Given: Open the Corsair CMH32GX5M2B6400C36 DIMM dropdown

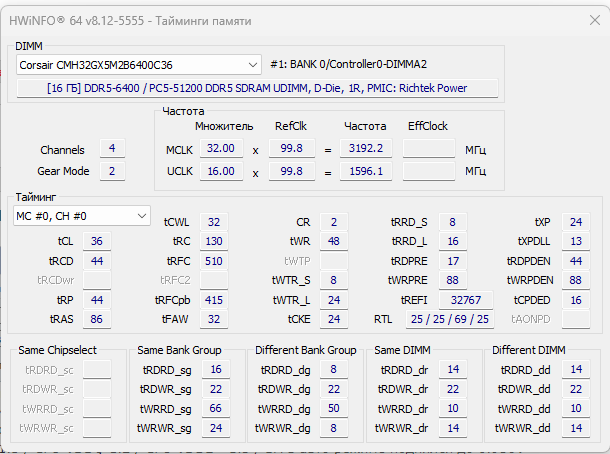Looking at the screenshot, I should 138,65.
